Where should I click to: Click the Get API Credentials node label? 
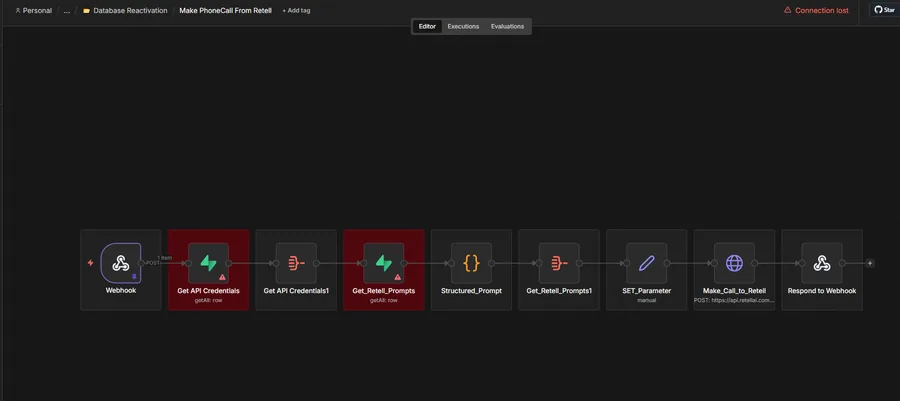coord(208,291)
